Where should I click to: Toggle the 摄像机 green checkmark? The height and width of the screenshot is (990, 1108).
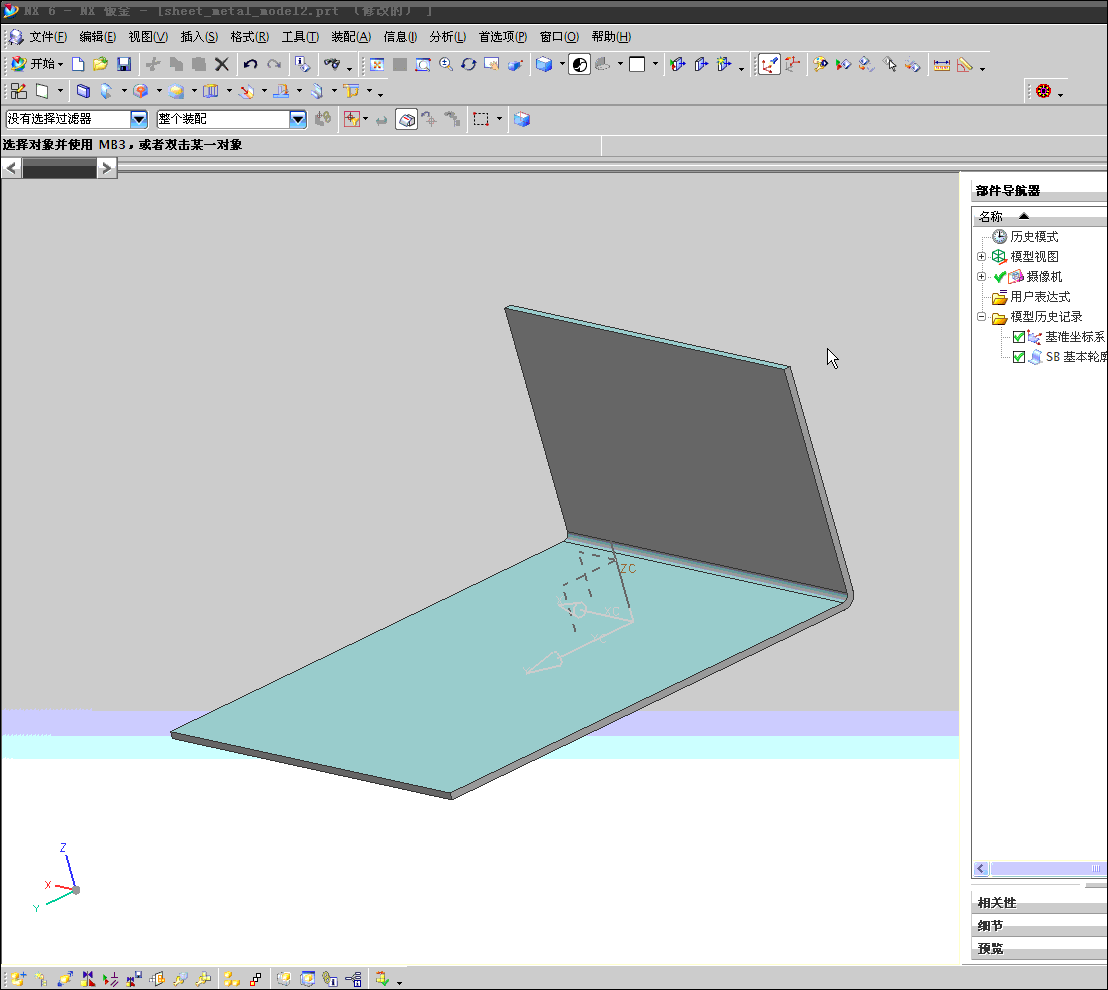coord(999,277)
